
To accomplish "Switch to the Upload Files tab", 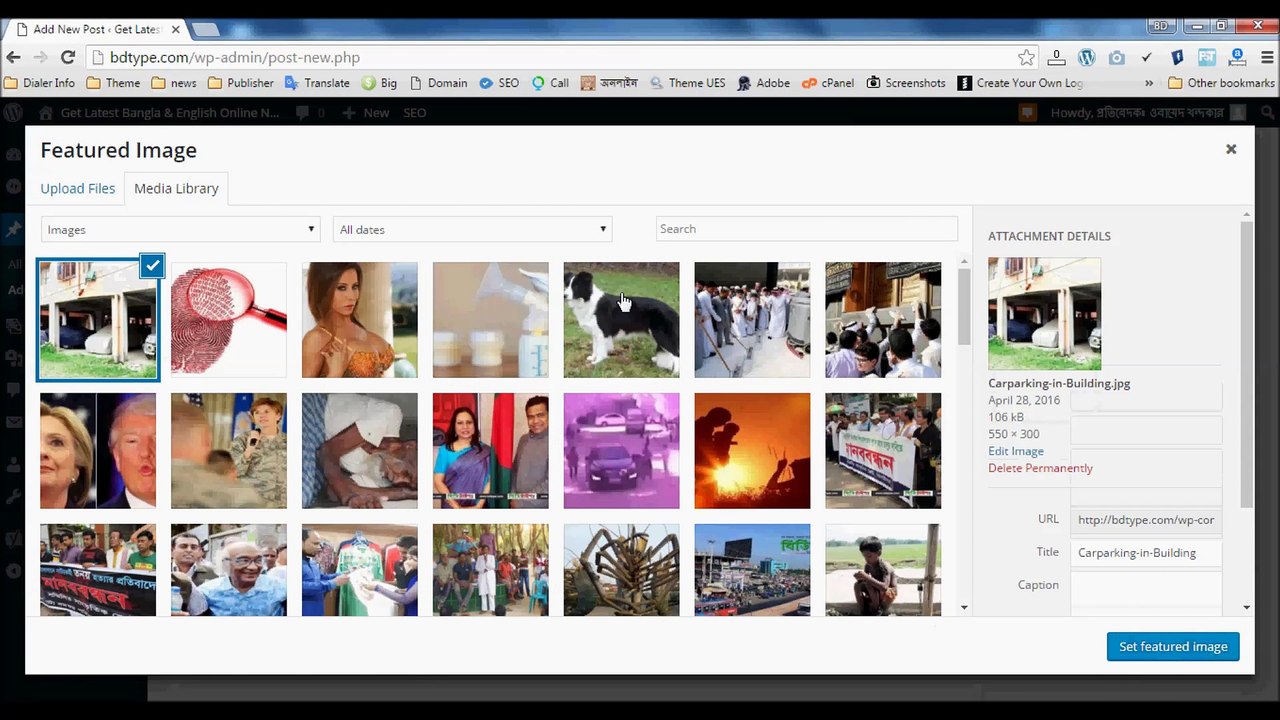I will tap(78, 188).
